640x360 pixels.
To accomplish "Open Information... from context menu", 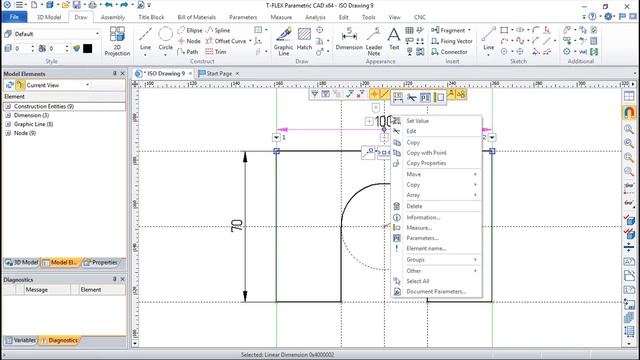I will 436,217.
